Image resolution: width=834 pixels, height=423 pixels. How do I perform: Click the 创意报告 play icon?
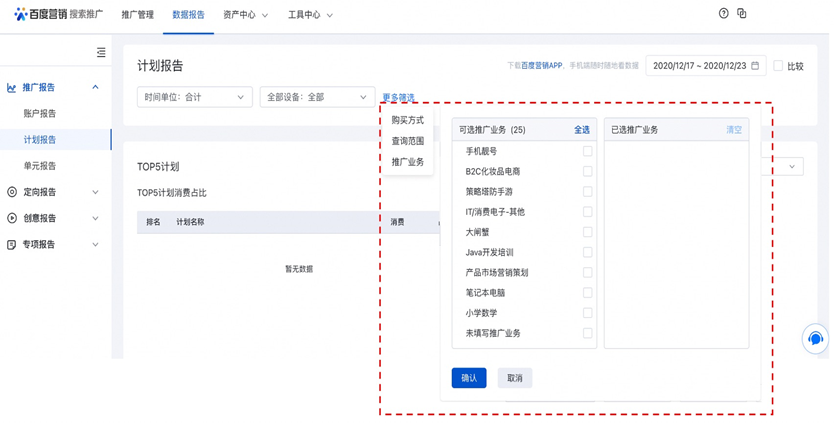click(x=12, y=218)
